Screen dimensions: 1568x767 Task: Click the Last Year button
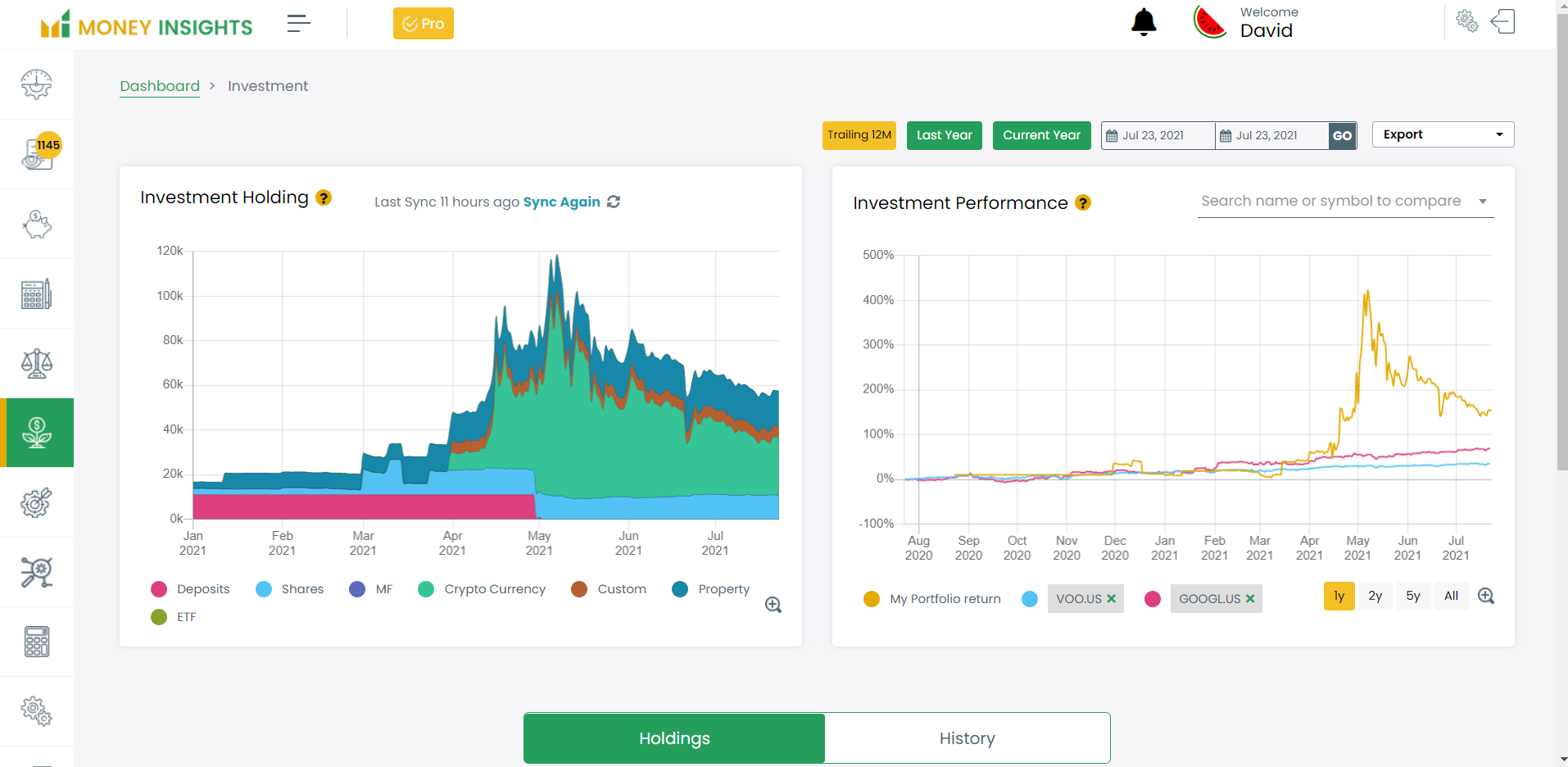coord(944,135)
